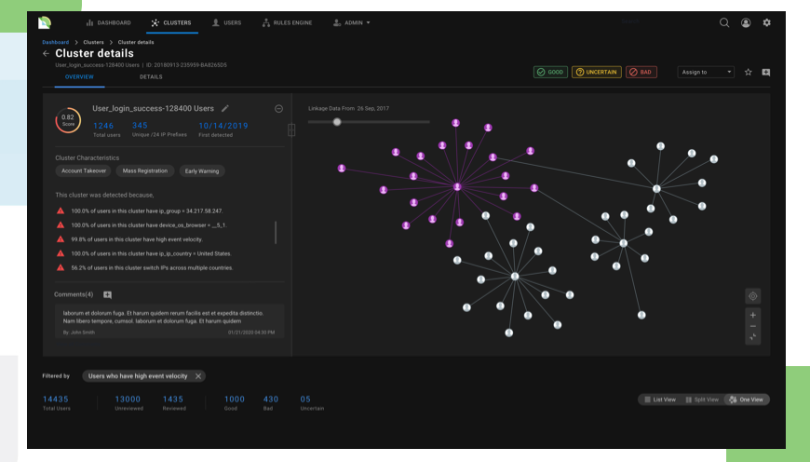Collapse the cluster card with the minus circle
The height and width of the screenshot is (462, 810).
[278, 109]
